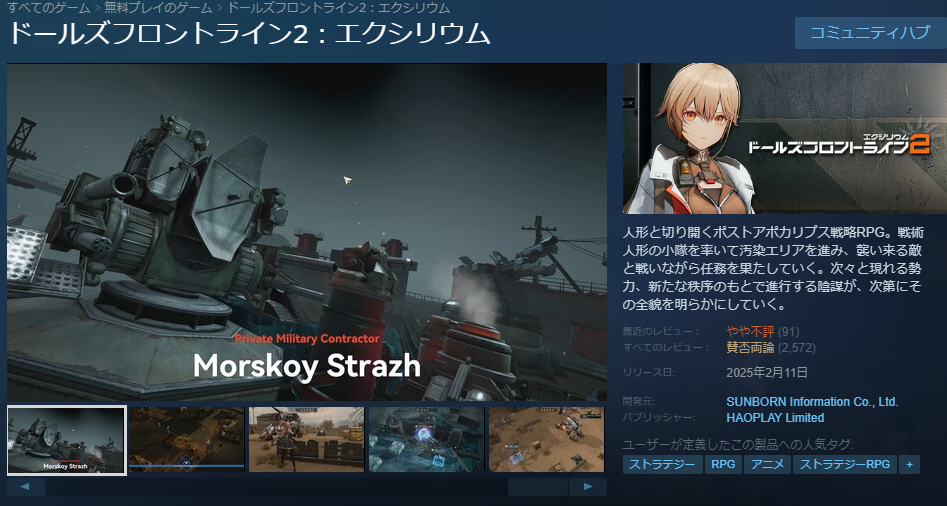Open the やや不評 recent reviews link
This screenshot has height=506, width=947.
pyautogui.click(x=750, y=331)
